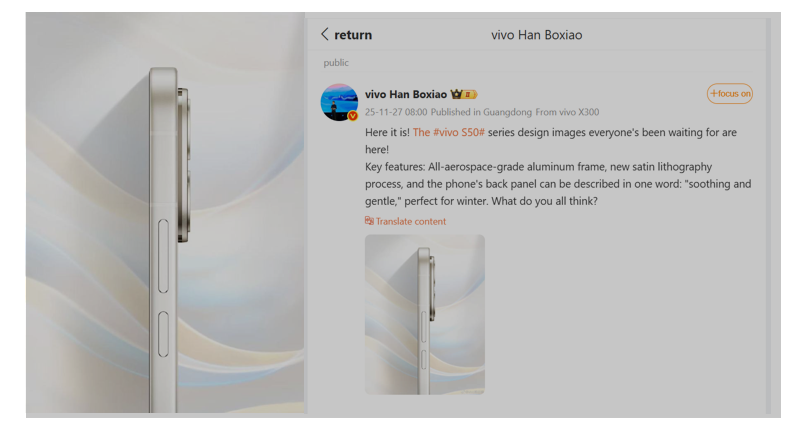
Task: Click the plus sign in focus on
Action: click(x=714, y=94)
